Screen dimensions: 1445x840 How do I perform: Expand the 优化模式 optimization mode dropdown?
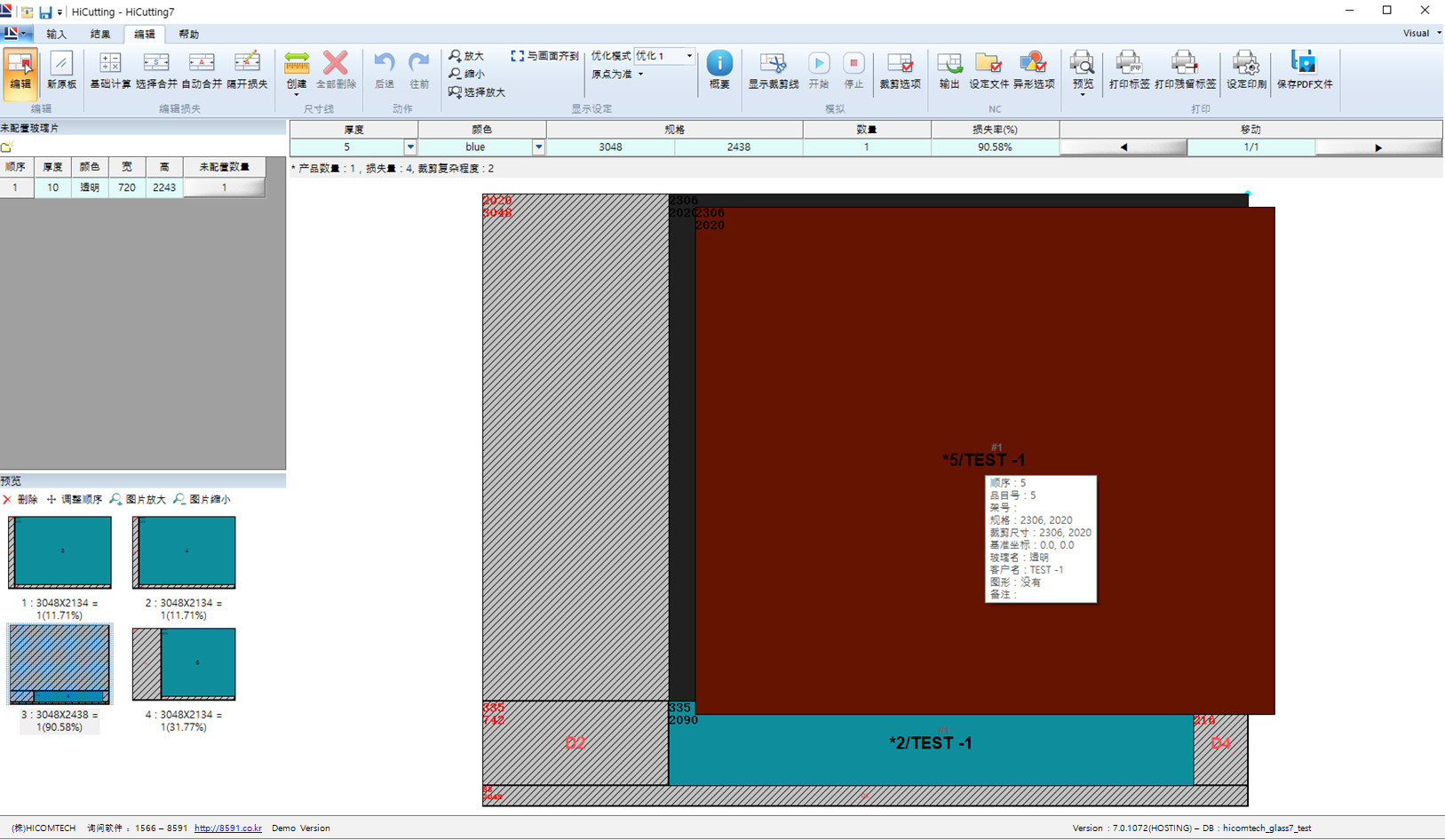tap(688, 56)
